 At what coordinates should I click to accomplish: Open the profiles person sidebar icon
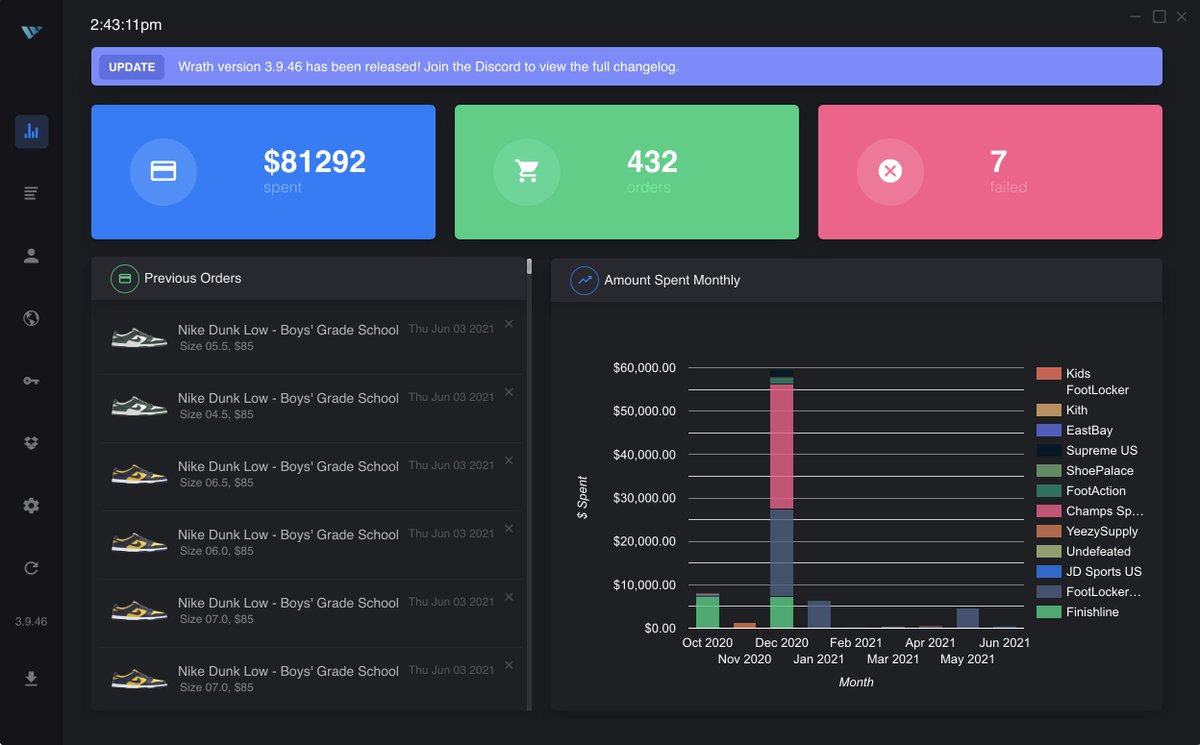click(x=31, y=256)
